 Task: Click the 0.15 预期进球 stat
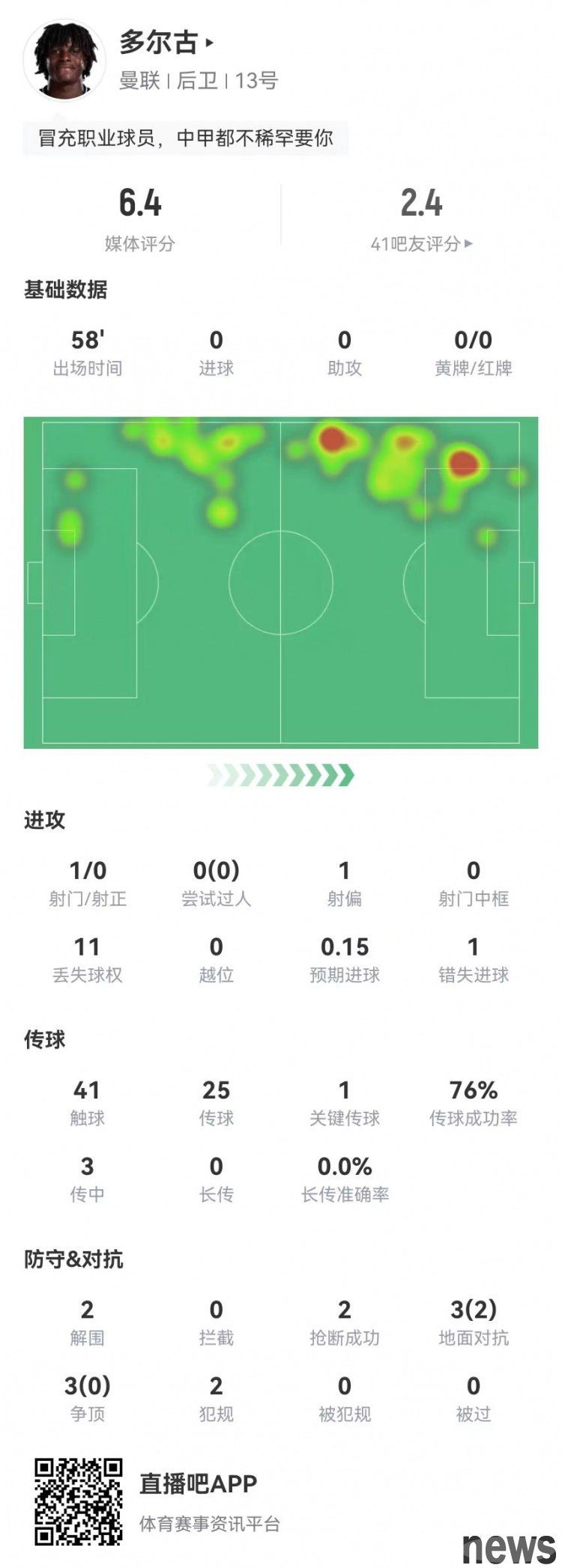[345, 959]
